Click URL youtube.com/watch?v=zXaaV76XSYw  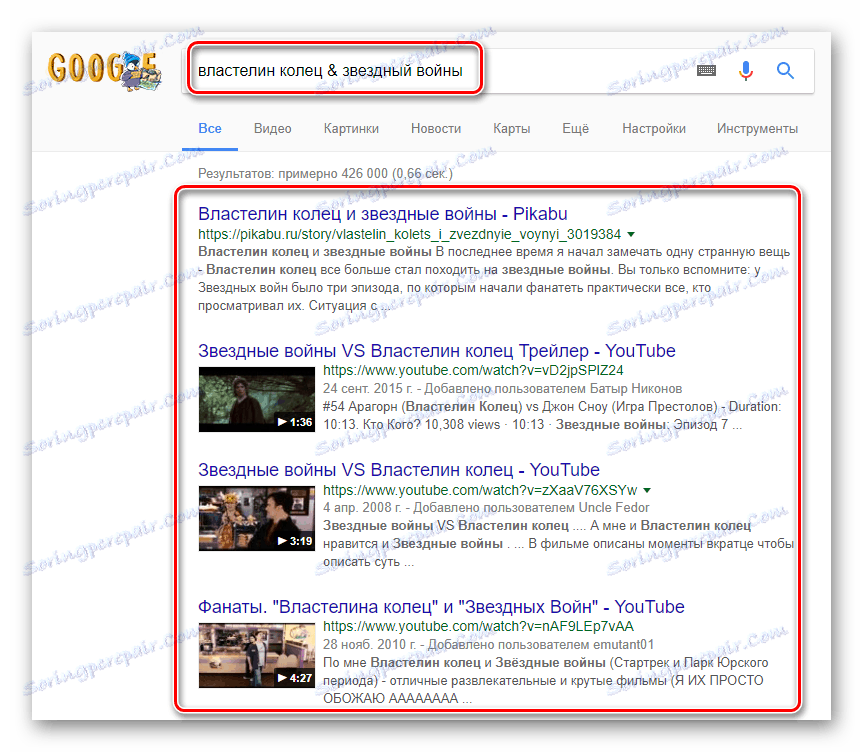pos(480,490)
